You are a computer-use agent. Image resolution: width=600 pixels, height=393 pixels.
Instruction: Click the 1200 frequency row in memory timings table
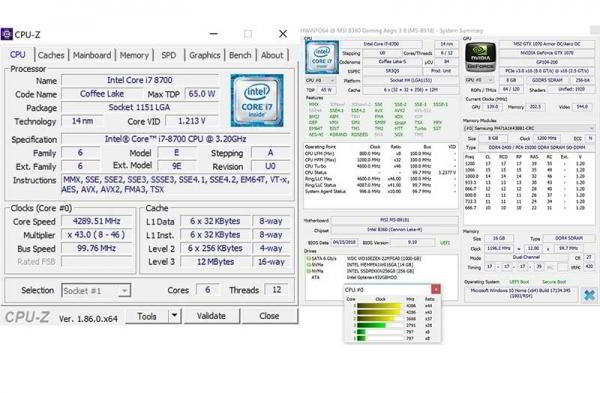[528, 163]
